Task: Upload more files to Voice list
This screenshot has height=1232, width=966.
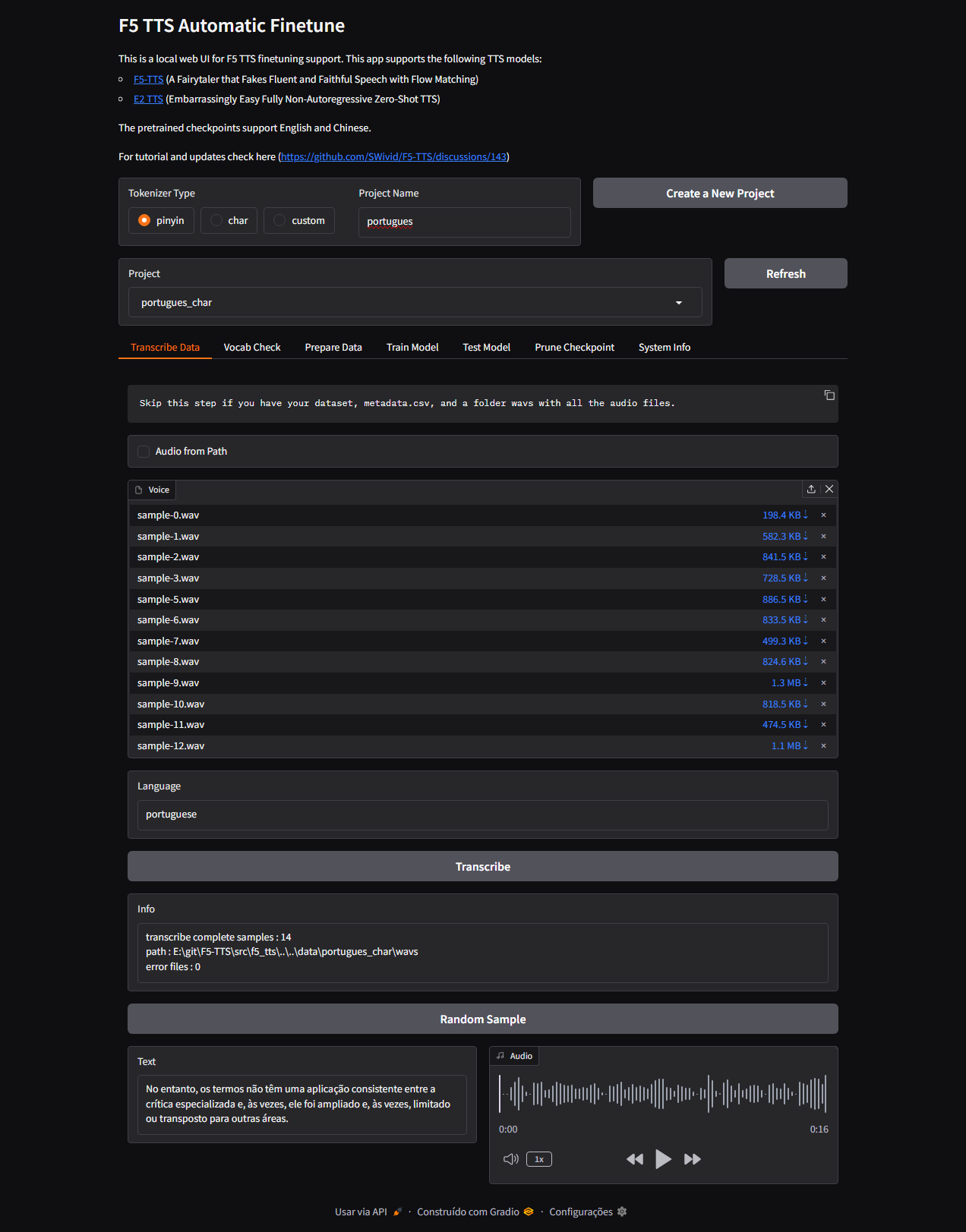Action: point(811,490)
